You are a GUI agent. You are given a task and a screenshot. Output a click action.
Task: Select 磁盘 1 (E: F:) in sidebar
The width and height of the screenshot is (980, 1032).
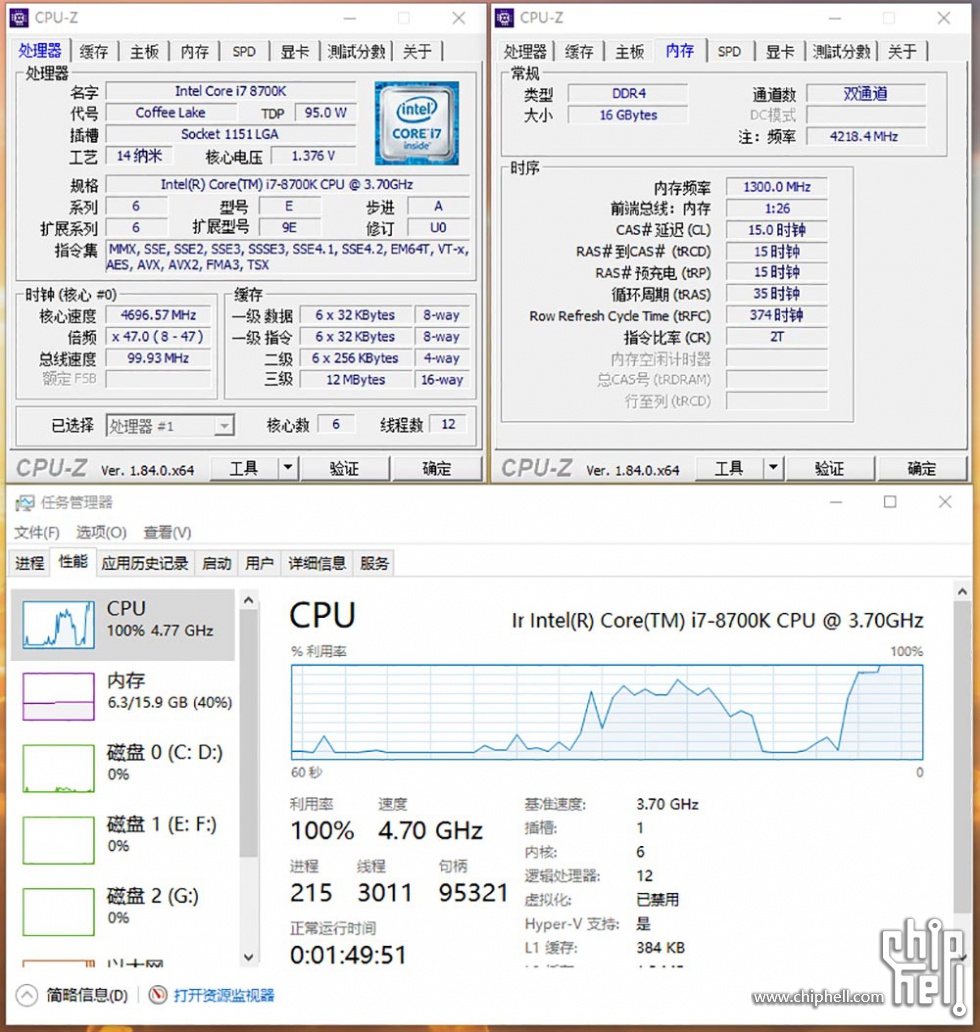click(123, 839)
